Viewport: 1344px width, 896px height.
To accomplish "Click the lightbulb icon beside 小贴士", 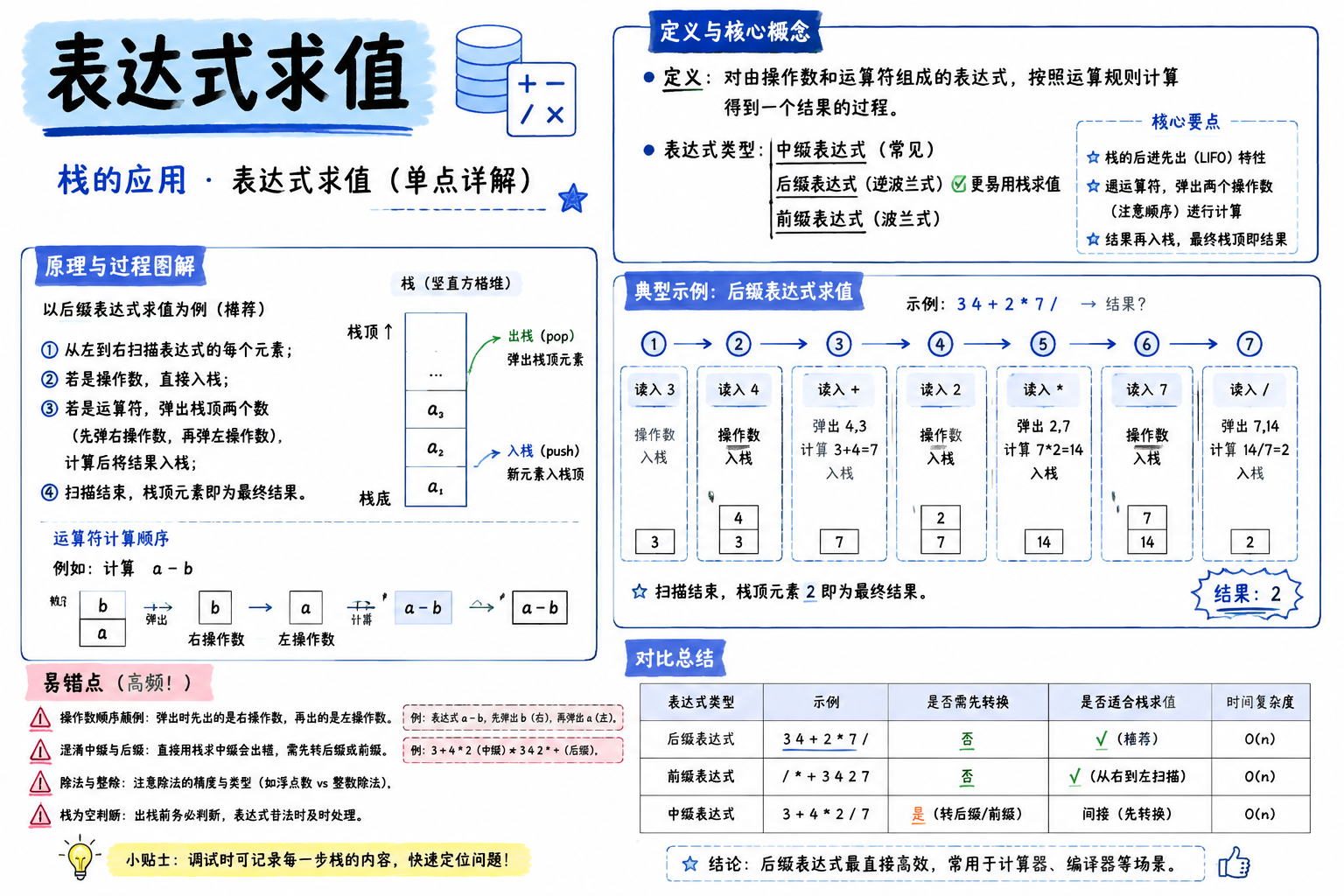I will point(80,857).
